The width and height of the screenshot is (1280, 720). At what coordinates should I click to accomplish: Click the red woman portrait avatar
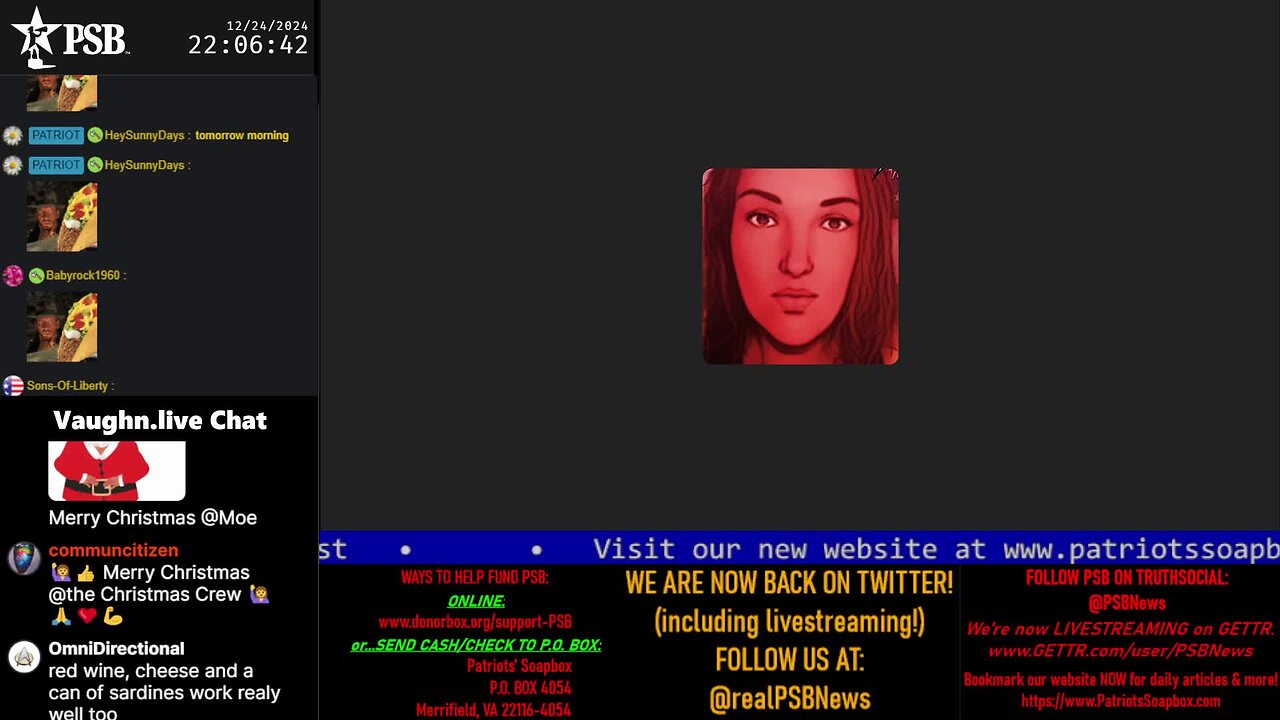pyautogui.click(x=800, y=266)
